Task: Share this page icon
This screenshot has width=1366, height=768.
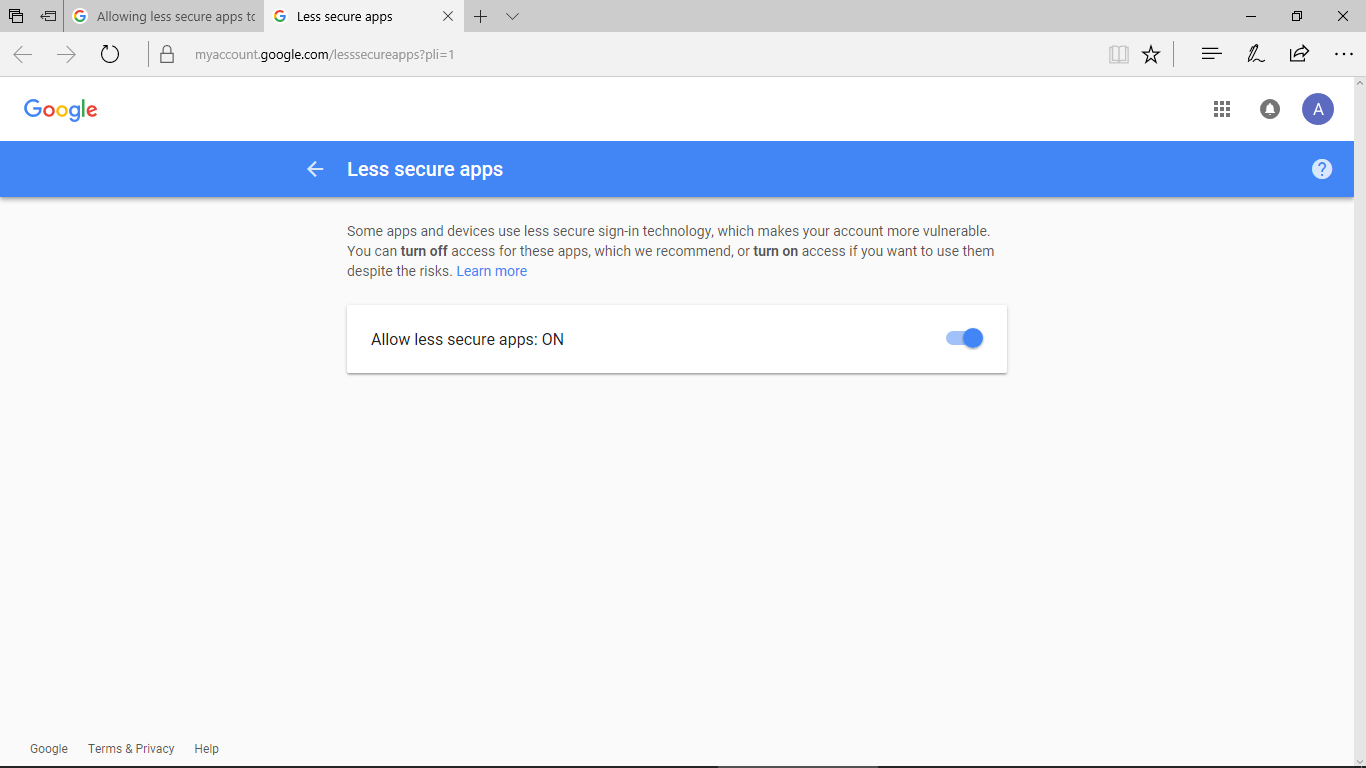Action: point(1299,54)
